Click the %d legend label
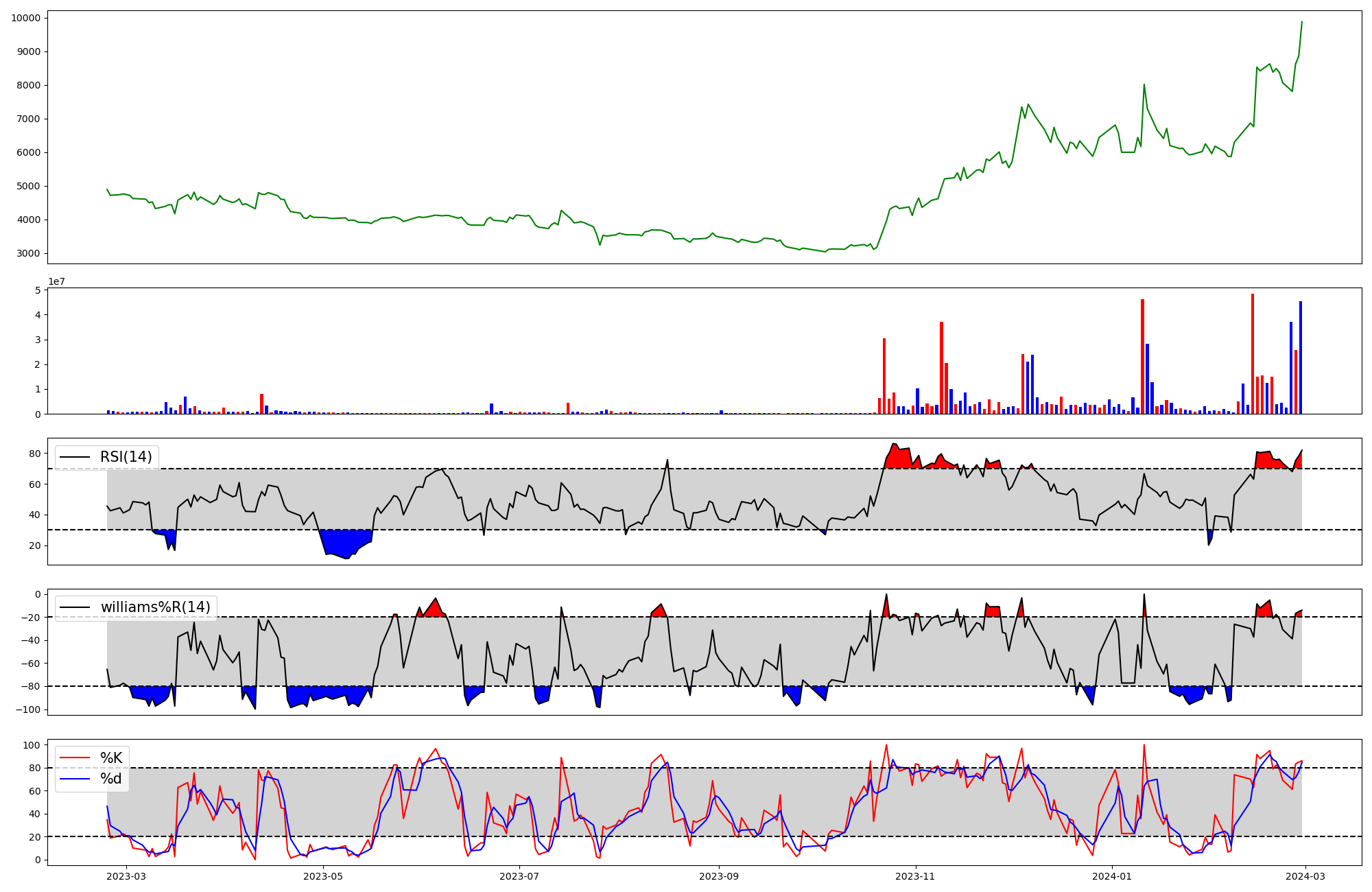This screenshot has width=1372, height=892. point(111,778)
